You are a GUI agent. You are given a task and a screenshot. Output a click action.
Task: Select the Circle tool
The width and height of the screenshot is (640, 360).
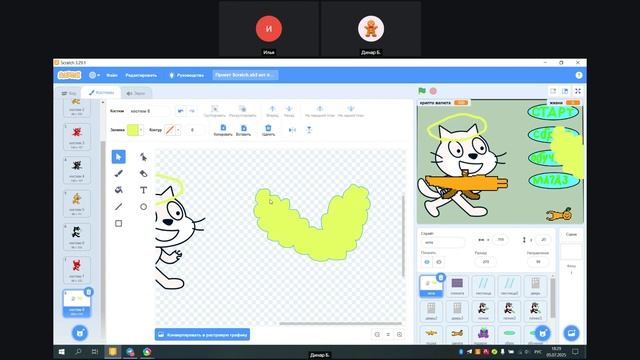(x=143, y=207)
